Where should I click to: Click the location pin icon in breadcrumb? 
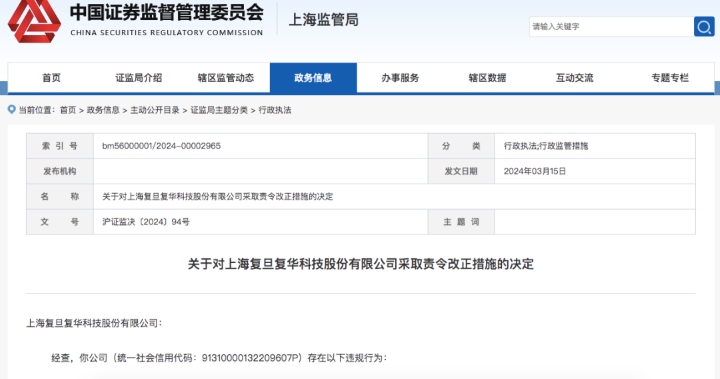pyautogui.click(x=12, y=109)
